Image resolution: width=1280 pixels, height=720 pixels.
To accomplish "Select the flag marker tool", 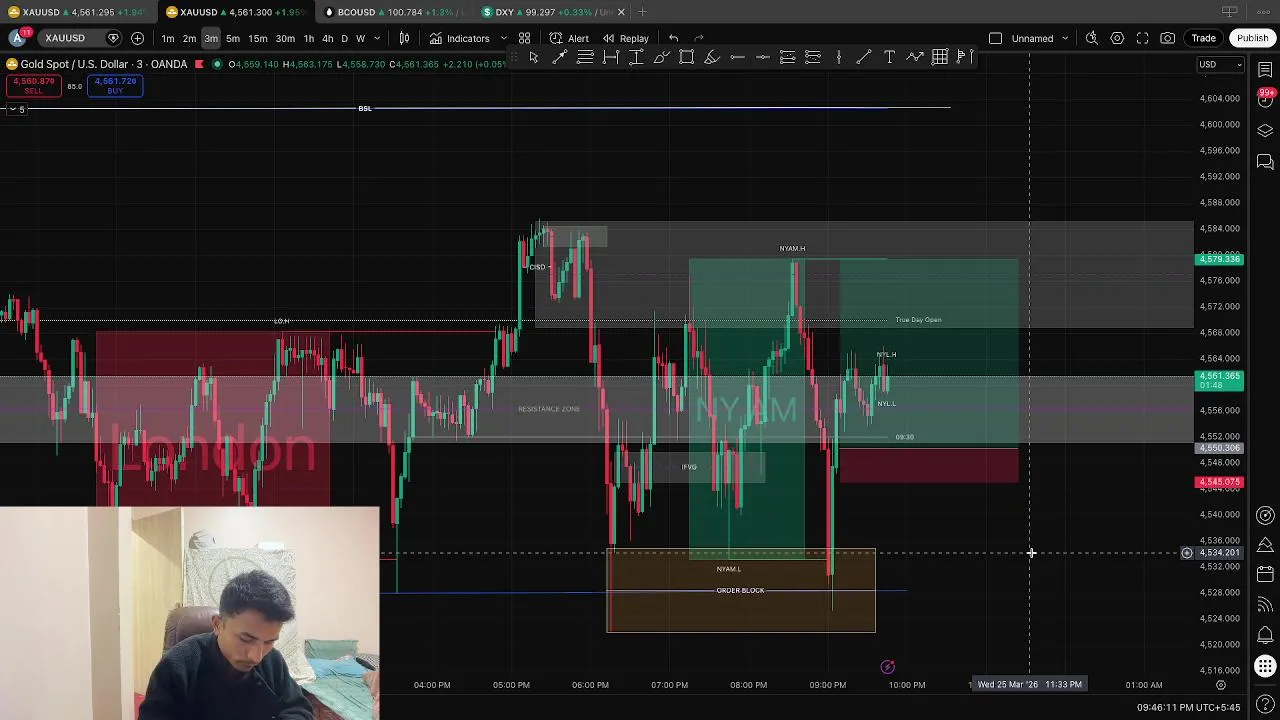I will click(x=965, y=58).
